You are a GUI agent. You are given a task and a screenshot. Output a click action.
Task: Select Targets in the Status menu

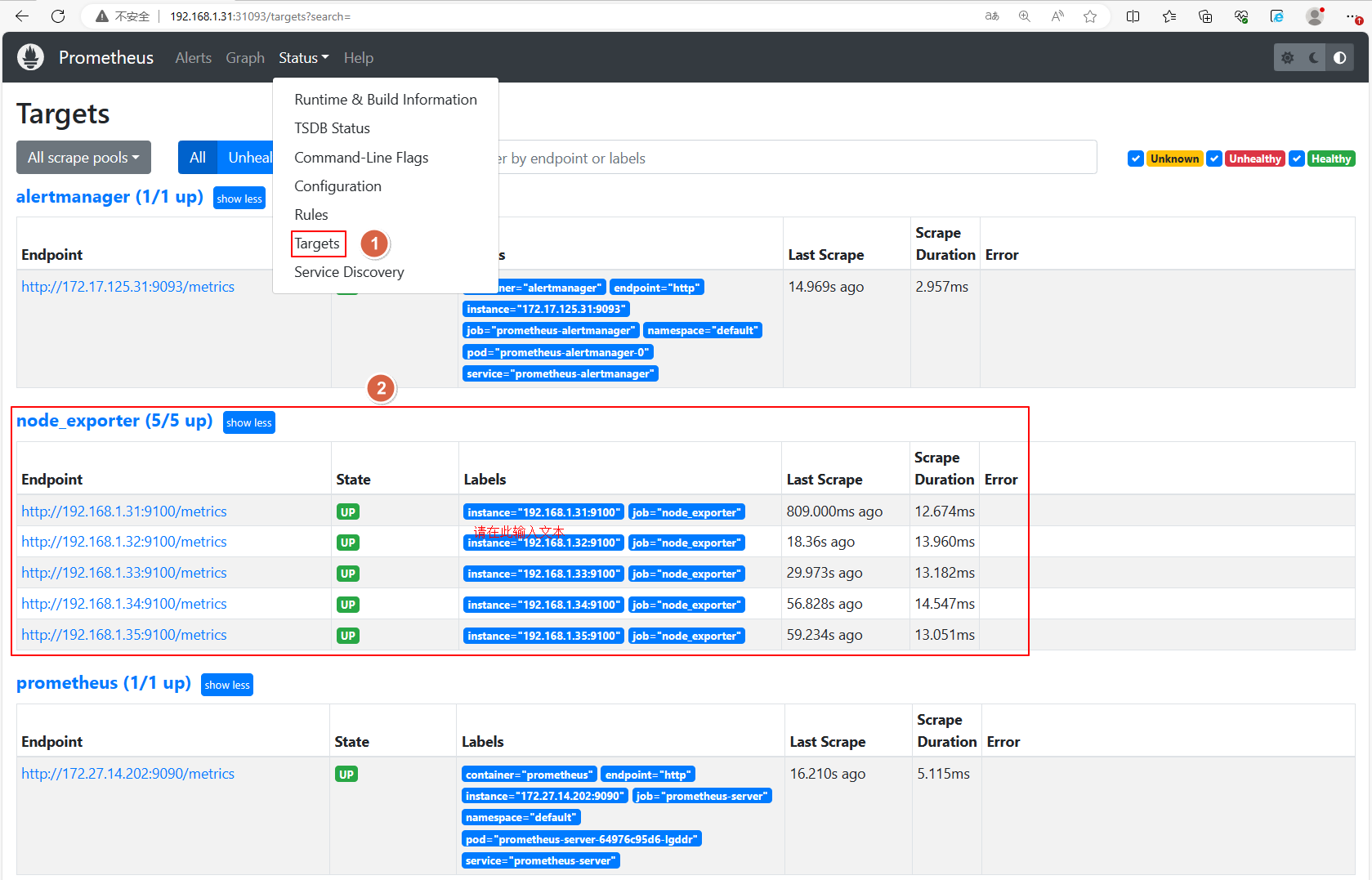(317, 243)
